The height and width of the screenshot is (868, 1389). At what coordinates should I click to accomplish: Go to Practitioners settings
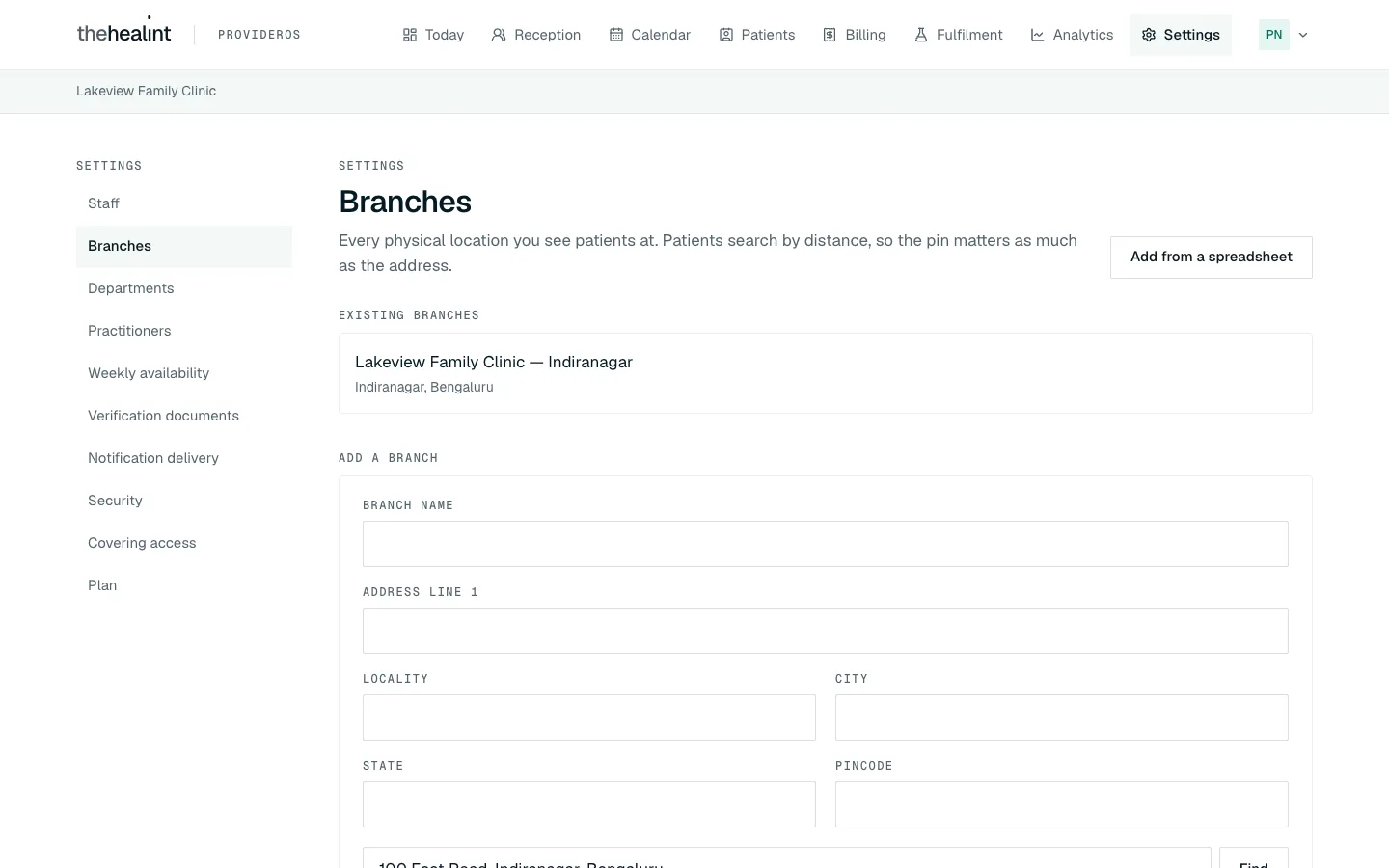184,331
